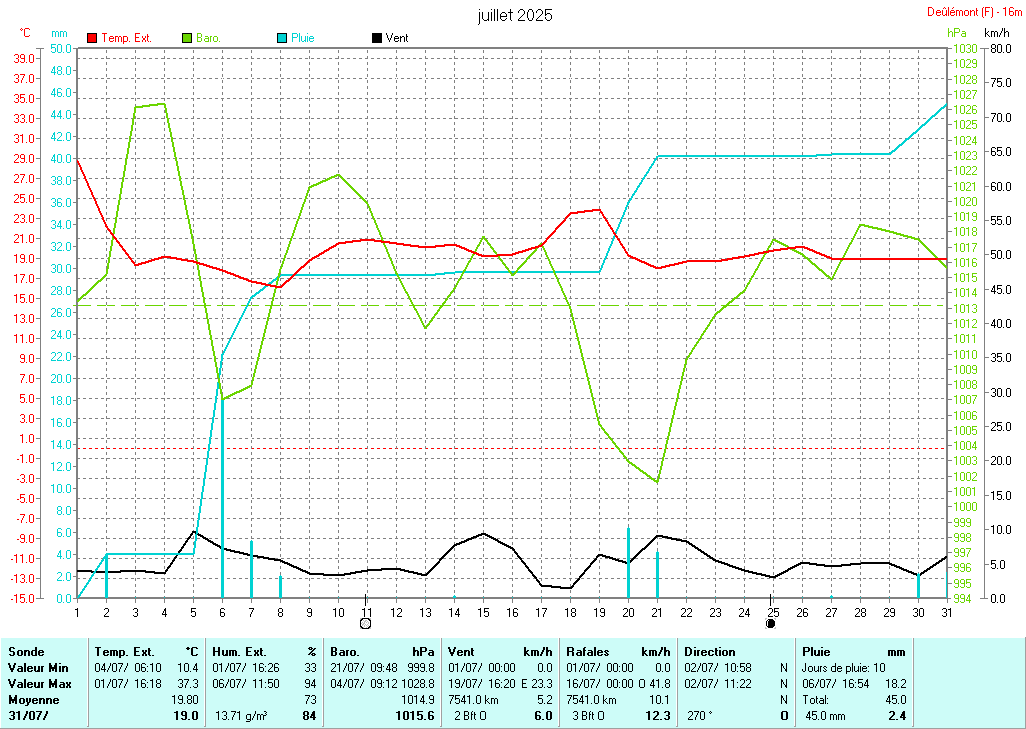Image resolution: width=1026 pixels, height=729 pixels.
Task: Click the Delémont (F) - 16m station label
Action: (969, 12)
